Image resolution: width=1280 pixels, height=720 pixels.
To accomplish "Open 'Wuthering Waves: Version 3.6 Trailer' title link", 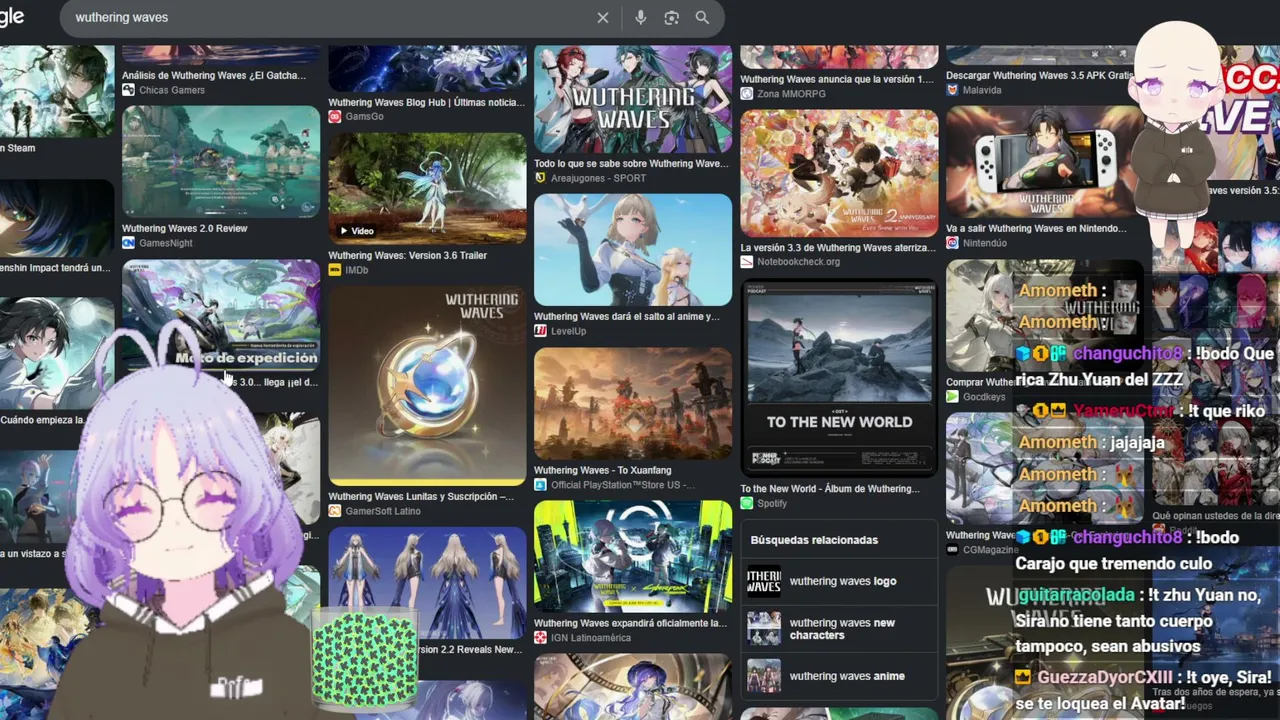I will click(x=408, y=256).
